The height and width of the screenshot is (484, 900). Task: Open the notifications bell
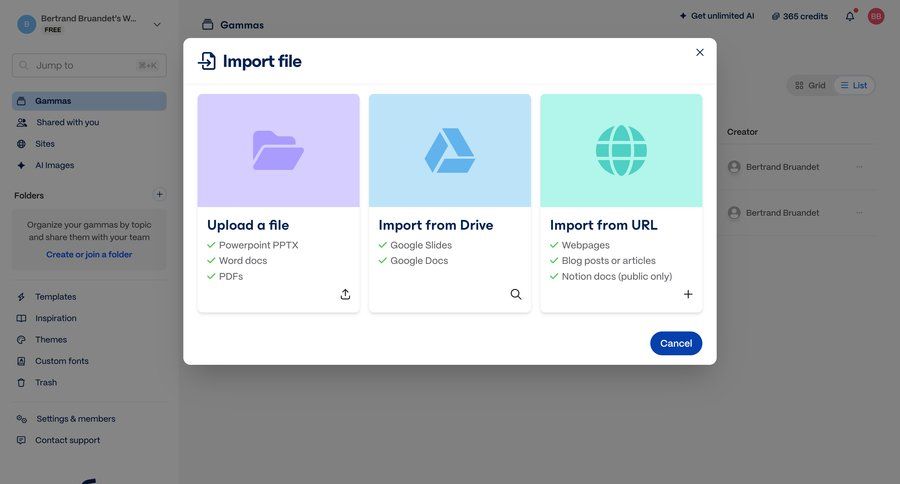pos(850,16)
